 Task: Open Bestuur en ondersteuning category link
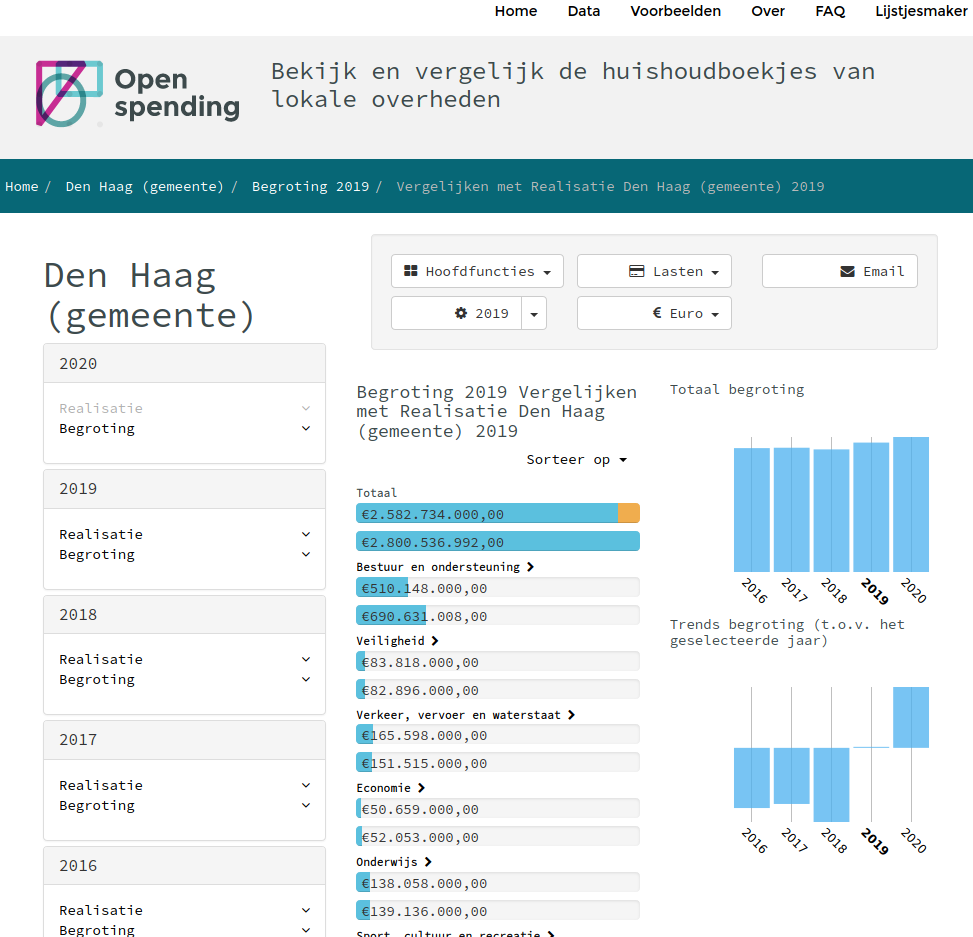438,567
